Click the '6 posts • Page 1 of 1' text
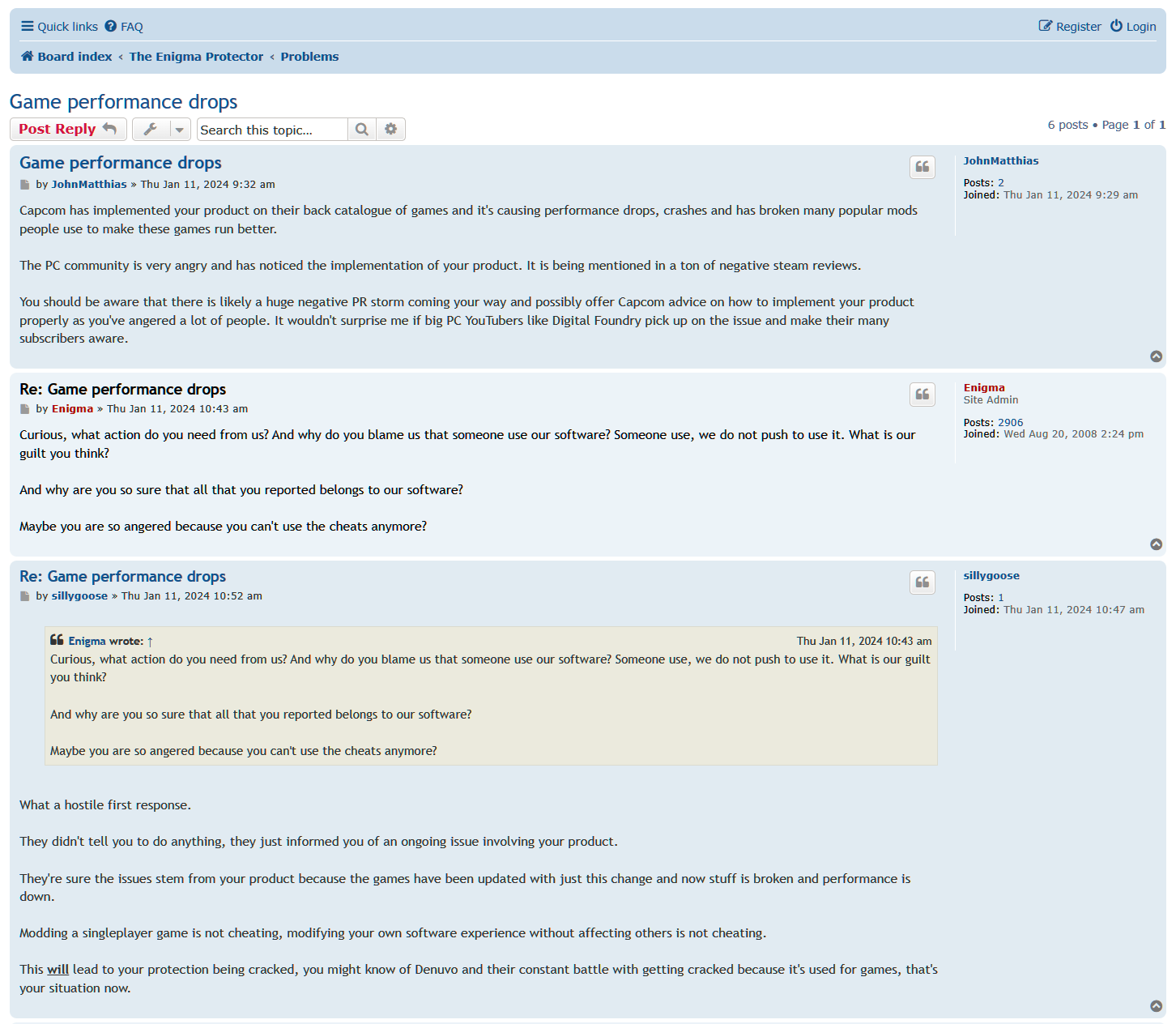 (x=1106, y=125)
